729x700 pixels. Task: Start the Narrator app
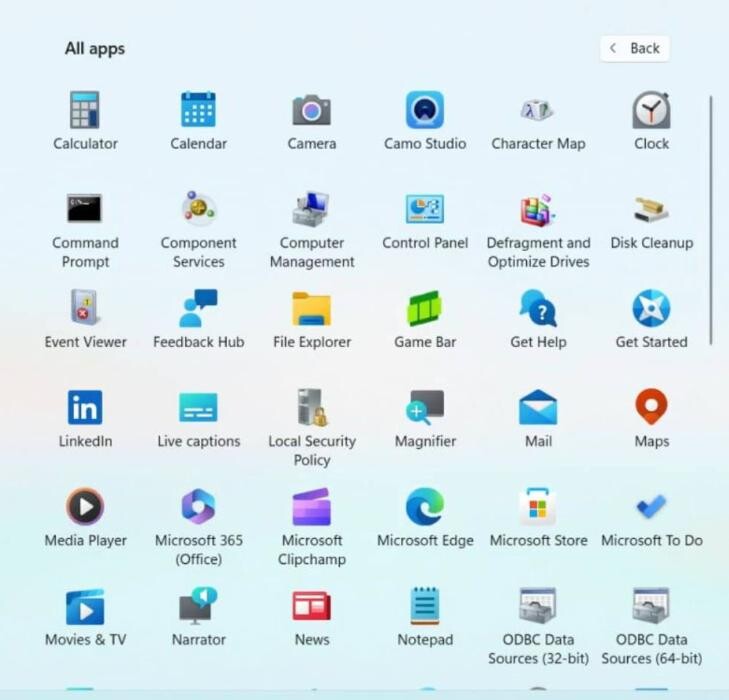point(198,606)
